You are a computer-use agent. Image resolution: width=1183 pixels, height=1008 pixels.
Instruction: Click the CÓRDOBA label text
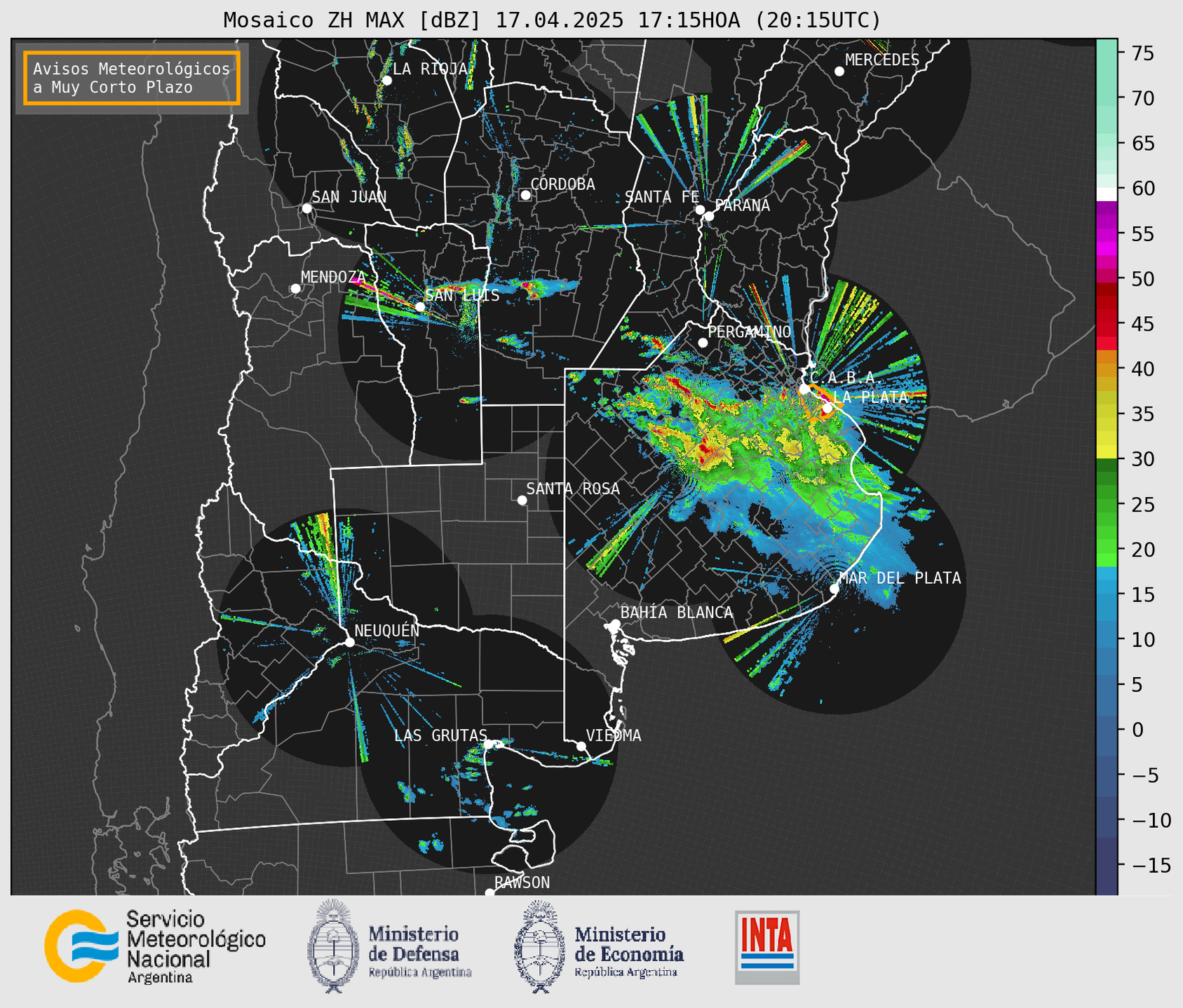pyautogui.click(x=562, y=184)
